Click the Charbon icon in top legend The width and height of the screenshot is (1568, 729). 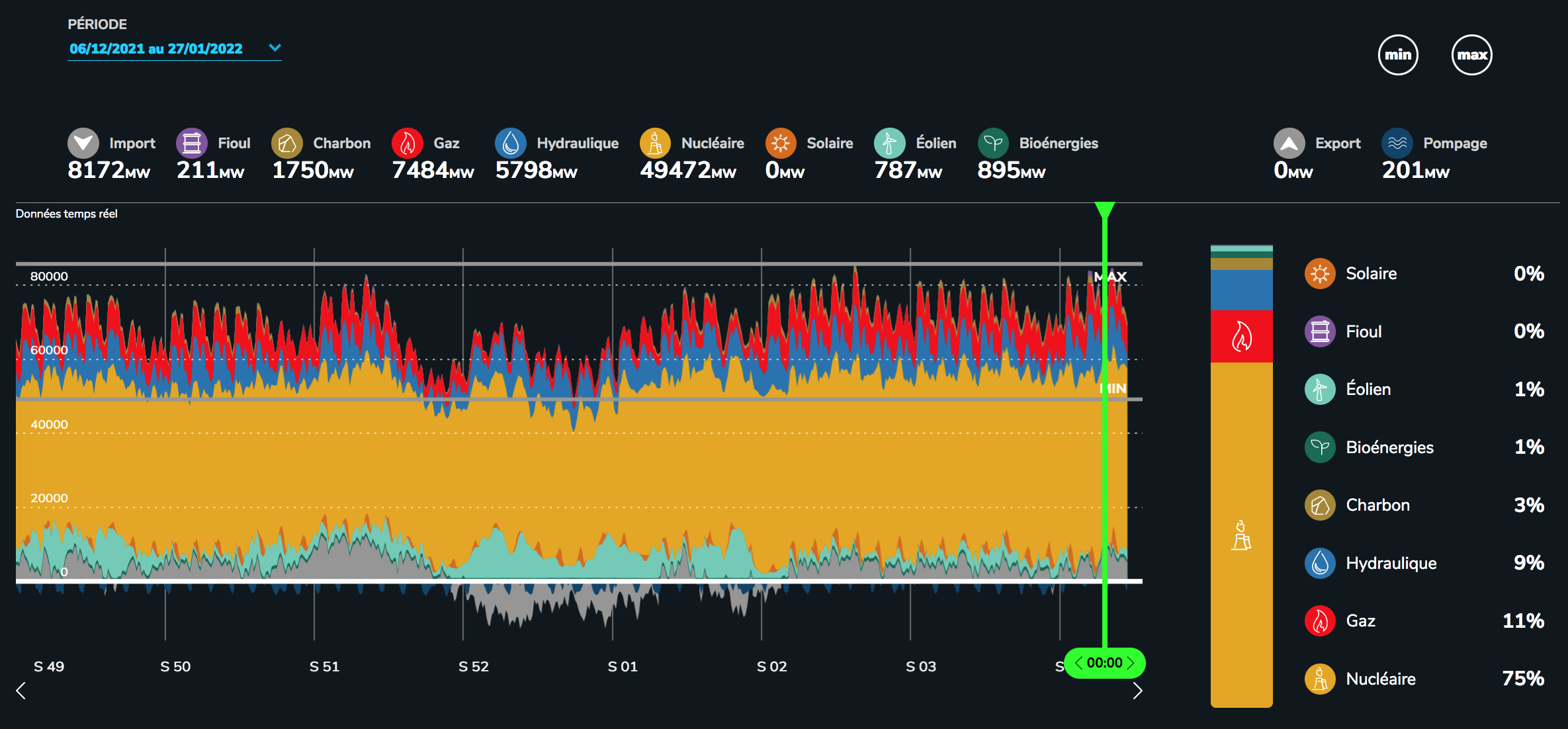pos(287,143)
